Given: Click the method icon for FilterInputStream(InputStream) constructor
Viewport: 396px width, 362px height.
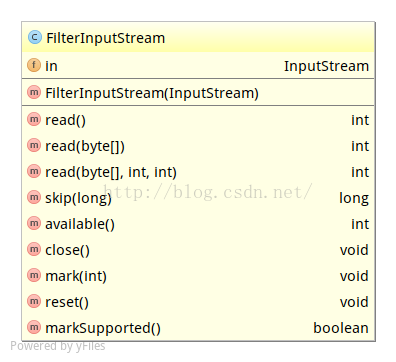Looking at the screenshot, I should [x=34, y=92].
